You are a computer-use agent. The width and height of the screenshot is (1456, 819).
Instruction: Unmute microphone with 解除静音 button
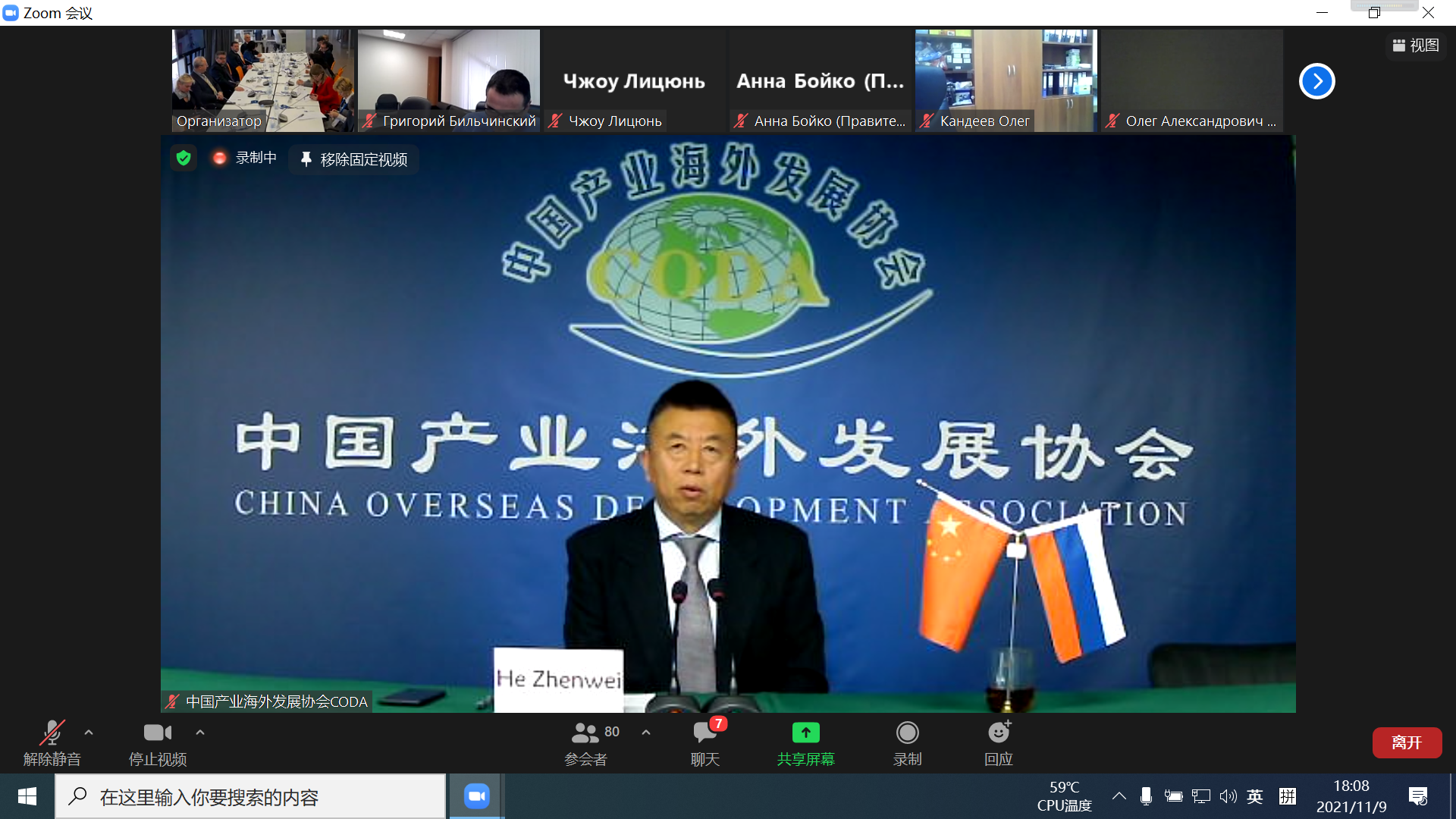click(52, 743)
